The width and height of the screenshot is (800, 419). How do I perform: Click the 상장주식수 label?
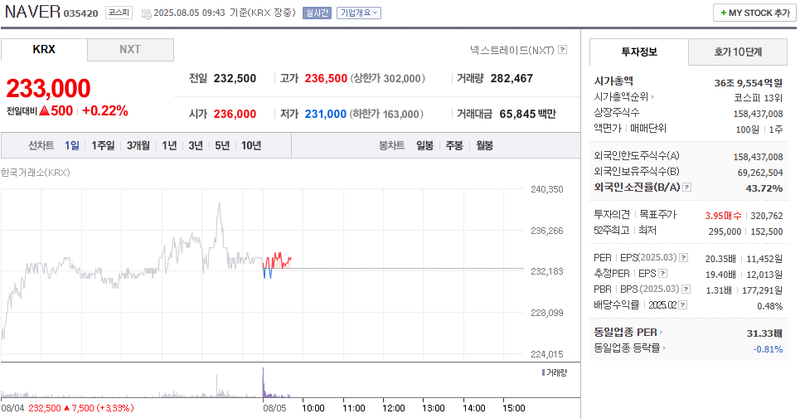[x=616, y=112]
